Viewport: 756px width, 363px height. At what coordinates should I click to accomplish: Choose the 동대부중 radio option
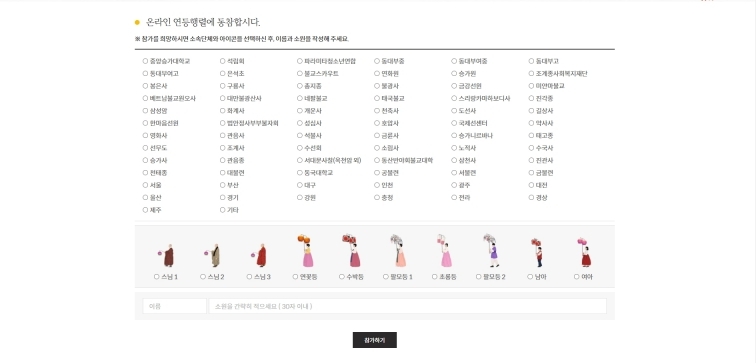click(x=377, y=61)
